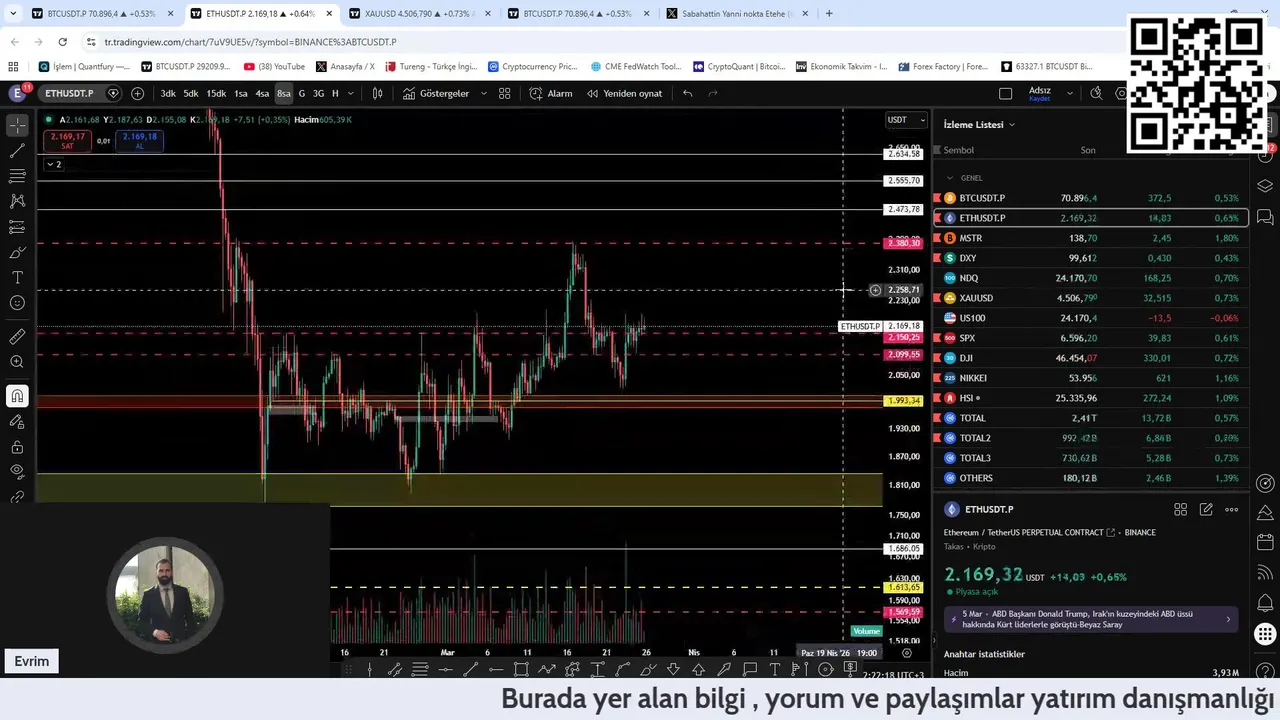Click the link drawings icon in left toolbar
The image size is (1280, 720).
tap(17, 496)
